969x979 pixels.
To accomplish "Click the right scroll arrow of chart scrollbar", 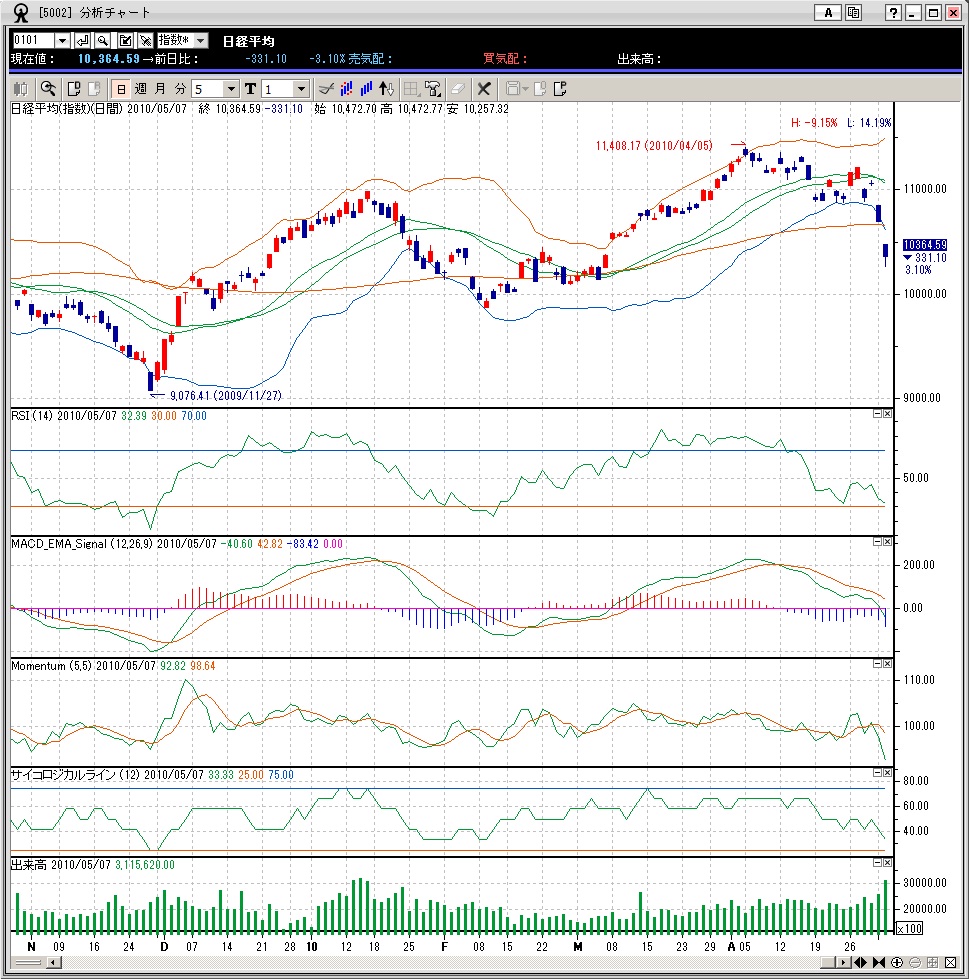I will point(843,963).
